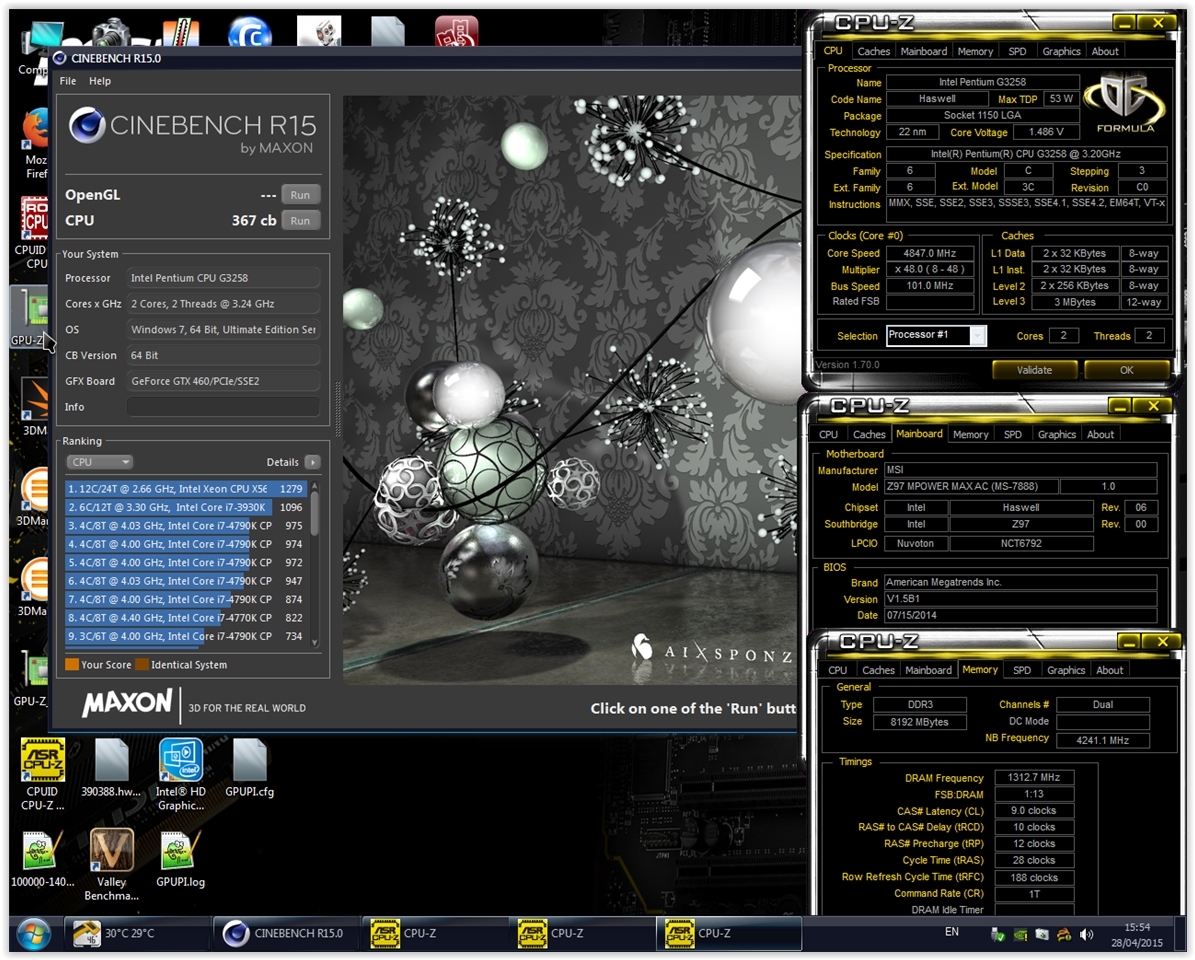Click the clock showing 15:54

[1137, 927]
